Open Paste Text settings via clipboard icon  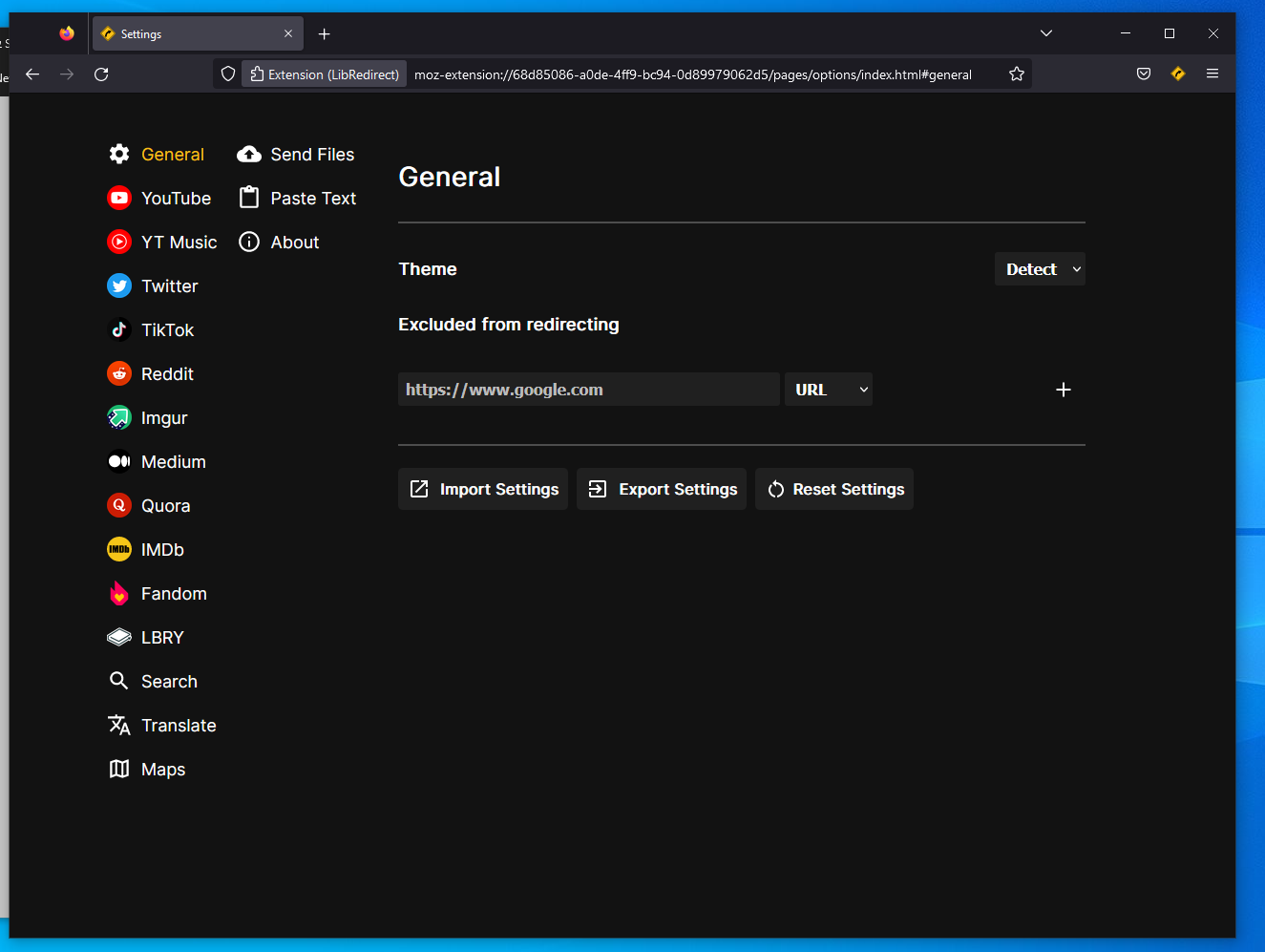click(249, 198)
